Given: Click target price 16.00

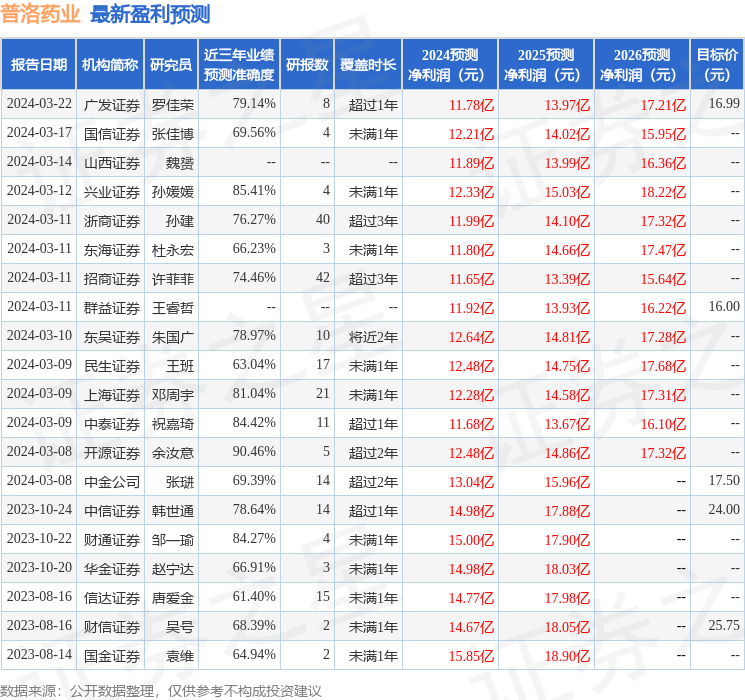Looking at the screenshot, I should pyautogui.click(x=724, y=307).
